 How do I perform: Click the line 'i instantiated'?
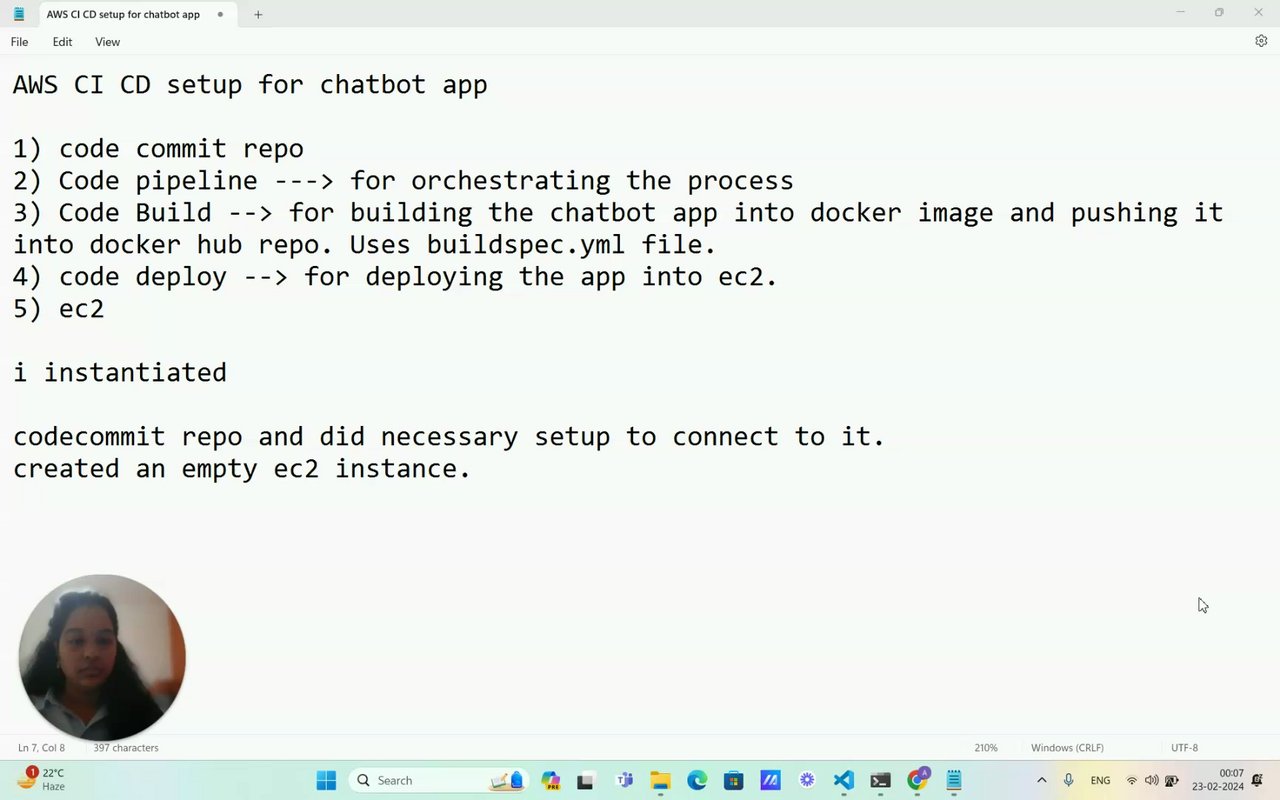(120, 373)
